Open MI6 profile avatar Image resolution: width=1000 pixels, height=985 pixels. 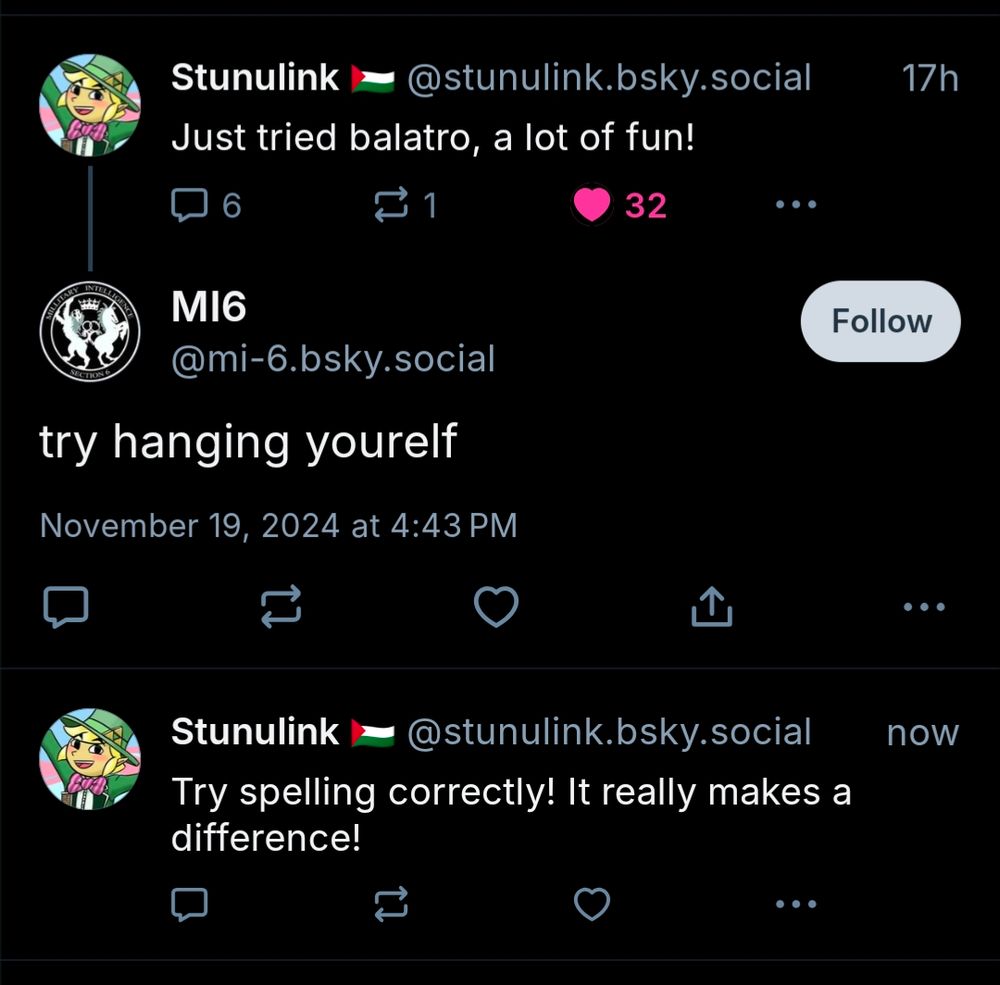pos(89,331)
